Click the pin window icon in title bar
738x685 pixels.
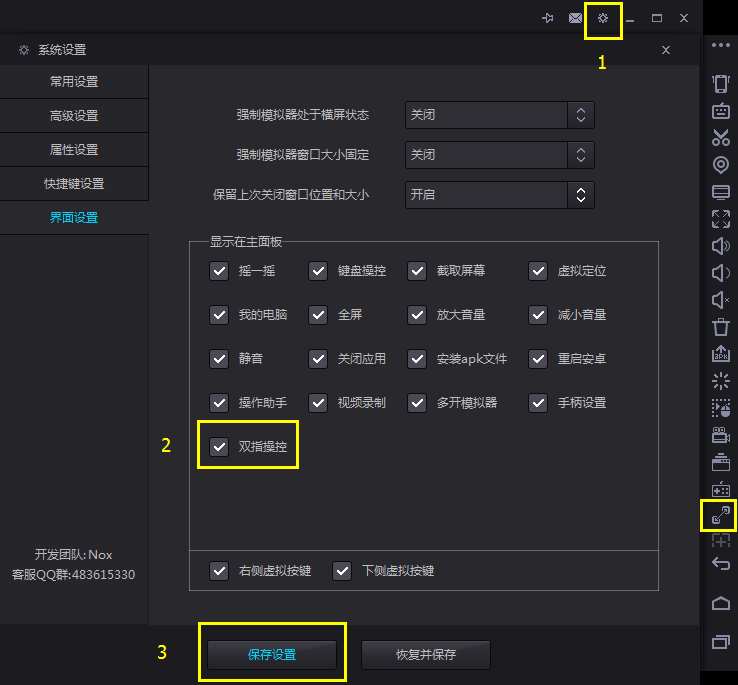(547, 18)
